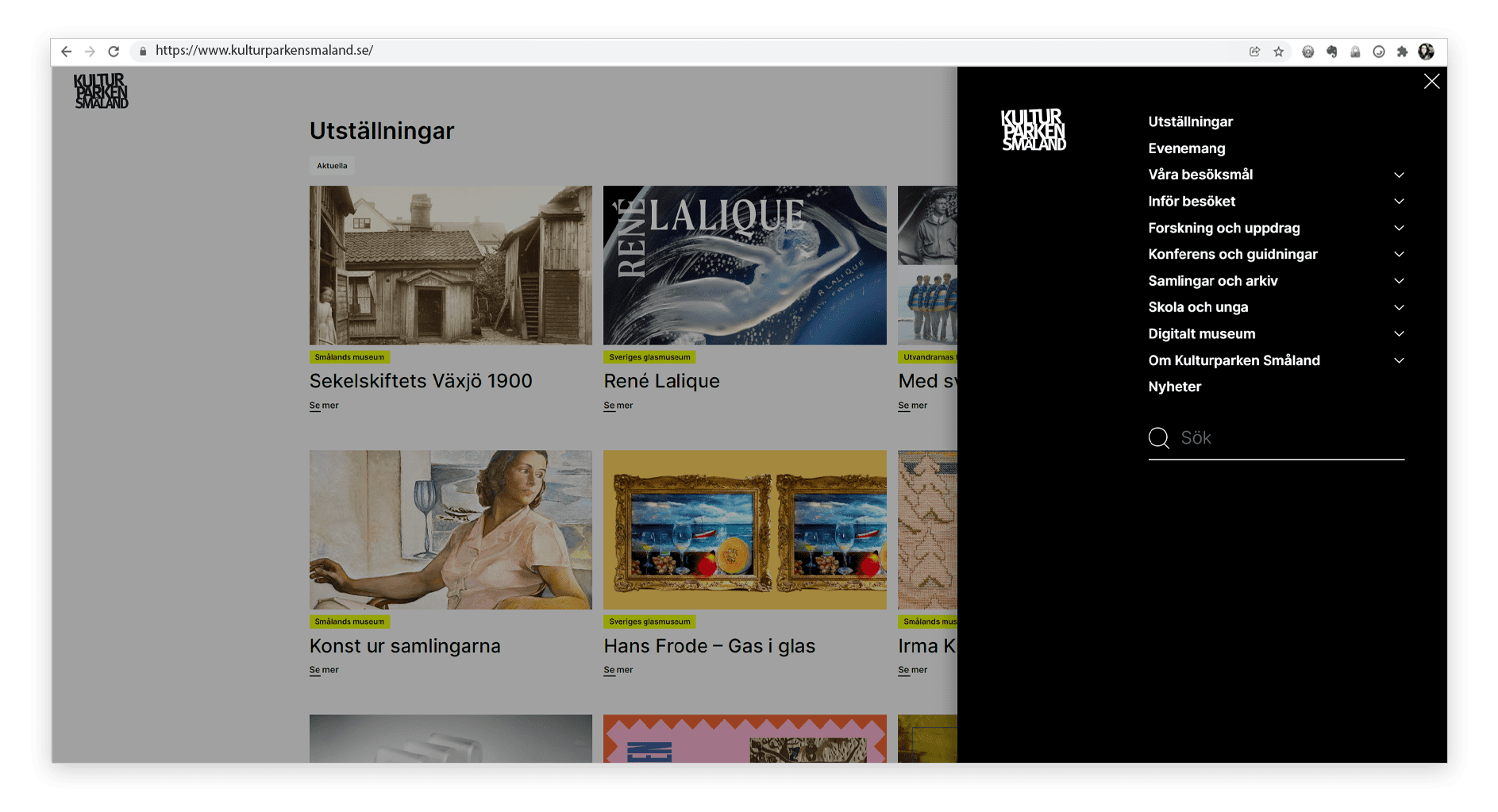Expand the Våra besöksmål submenu chevron

[x=1399, y=175]
